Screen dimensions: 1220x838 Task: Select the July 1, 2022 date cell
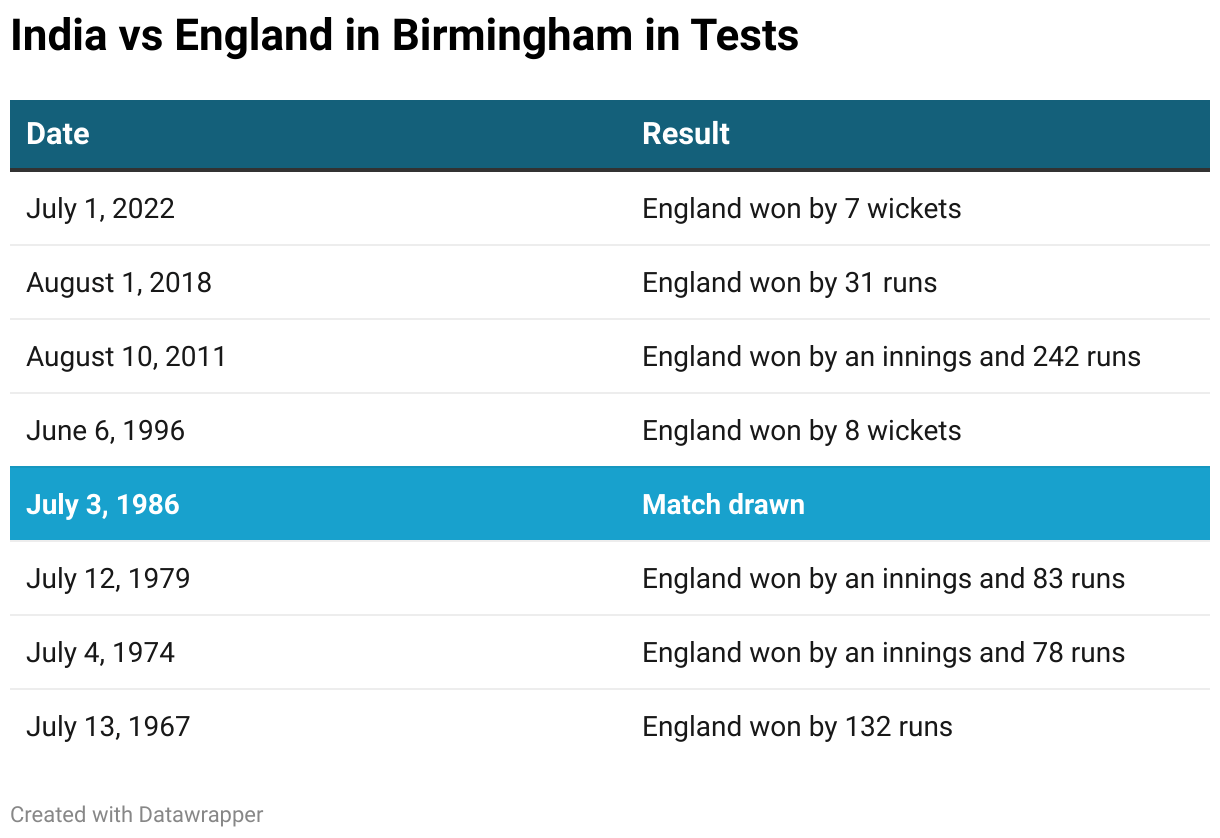[x=100, y=208]
